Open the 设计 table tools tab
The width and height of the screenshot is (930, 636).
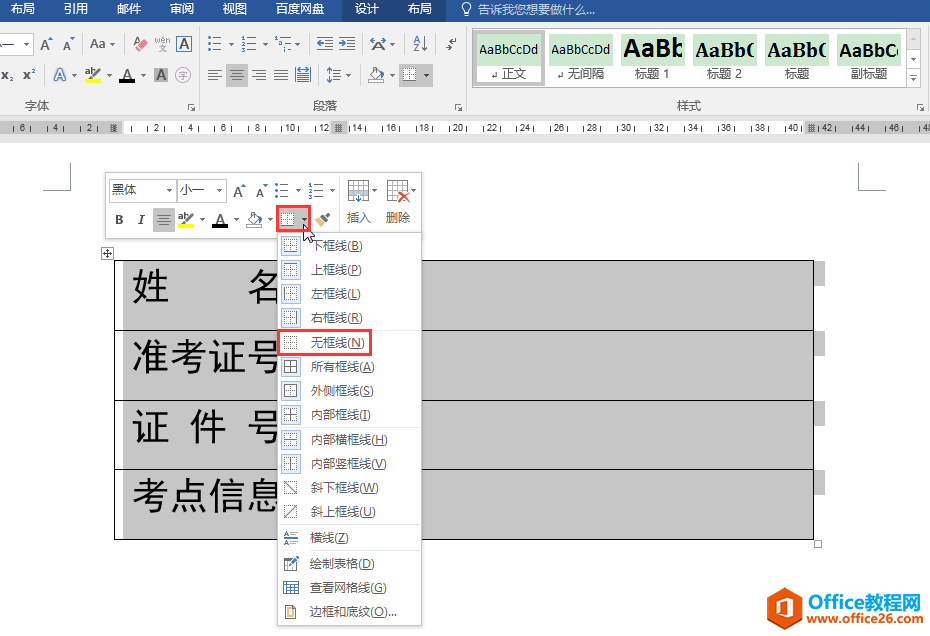tap(367, 9)
